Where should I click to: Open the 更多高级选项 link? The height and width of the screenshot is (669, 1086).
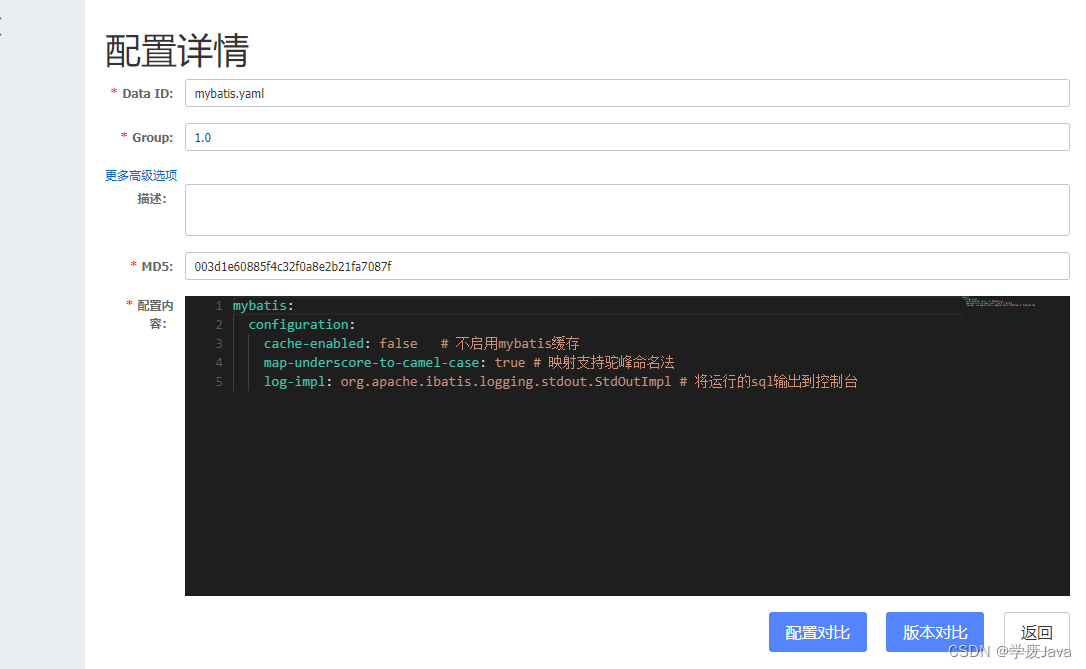point(141,175)
